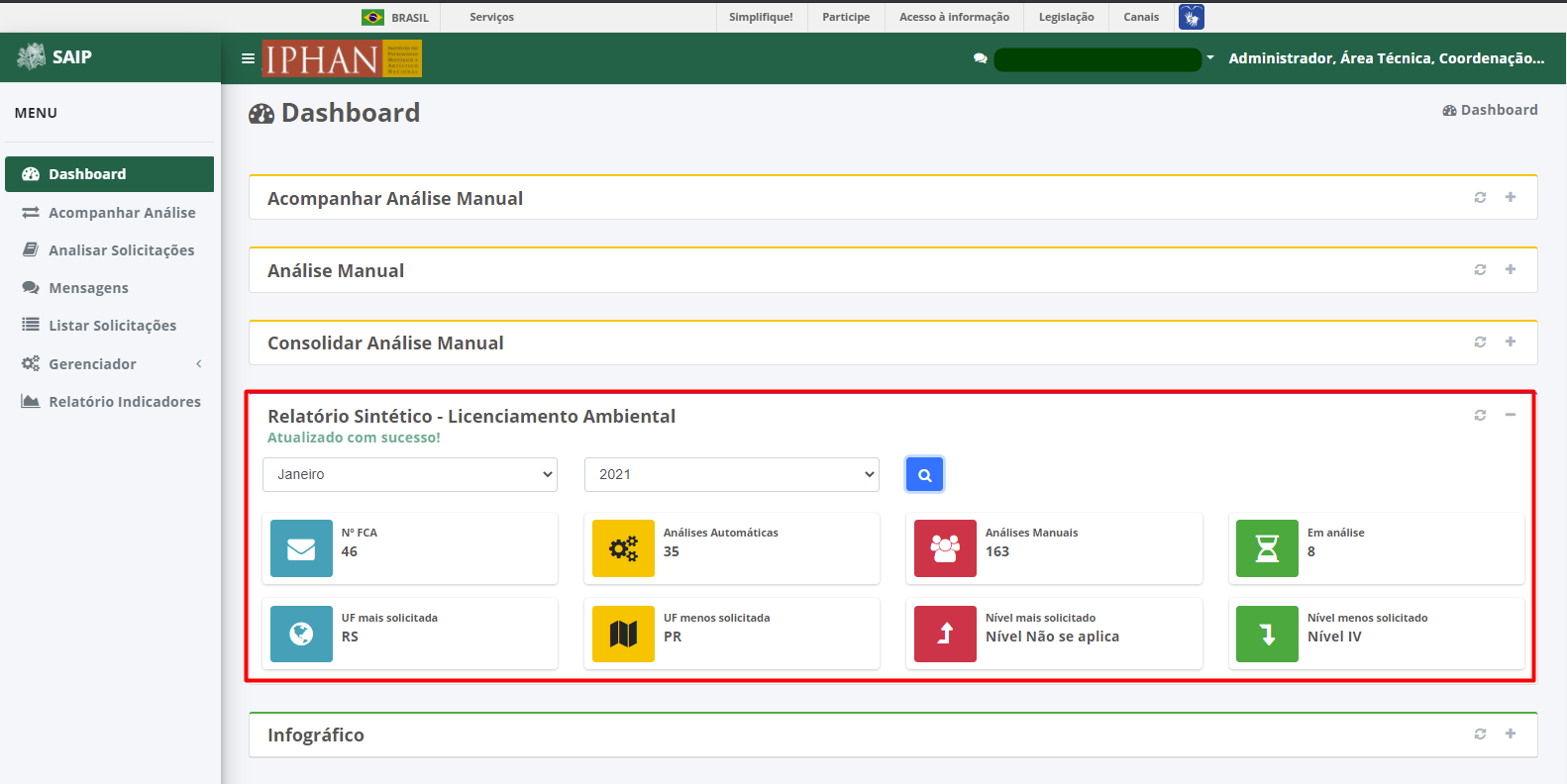Refresh the Infográfico panel
Viewport: 1567px width, 784px height.
pyautogui.click(x=1480, y=734)
